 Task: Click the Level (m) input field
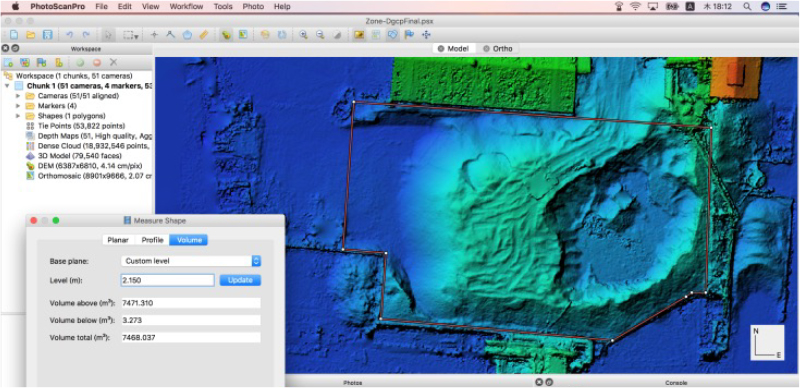167,280
